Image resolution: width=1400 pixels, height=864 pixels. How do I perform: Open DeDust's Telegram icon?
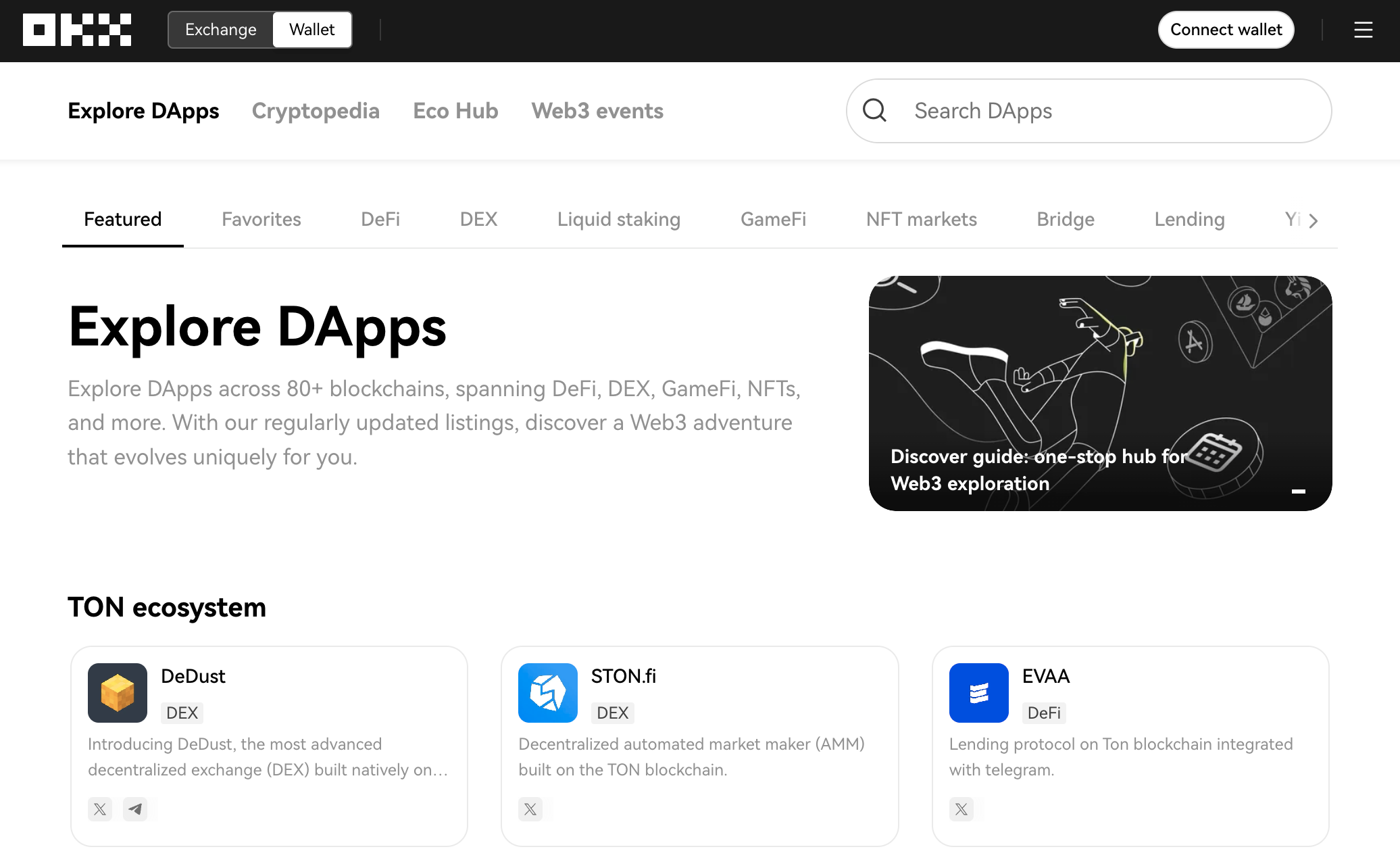pos(135,809)
